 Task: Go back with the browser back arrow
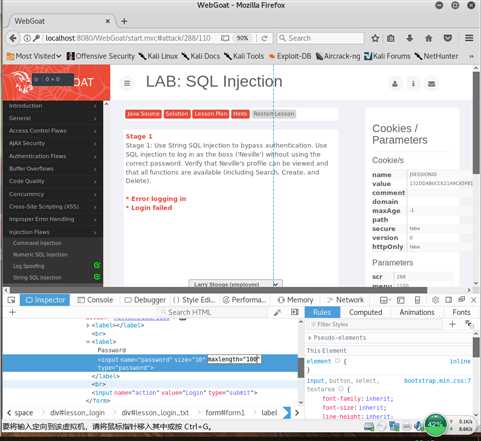coord(13,38)
